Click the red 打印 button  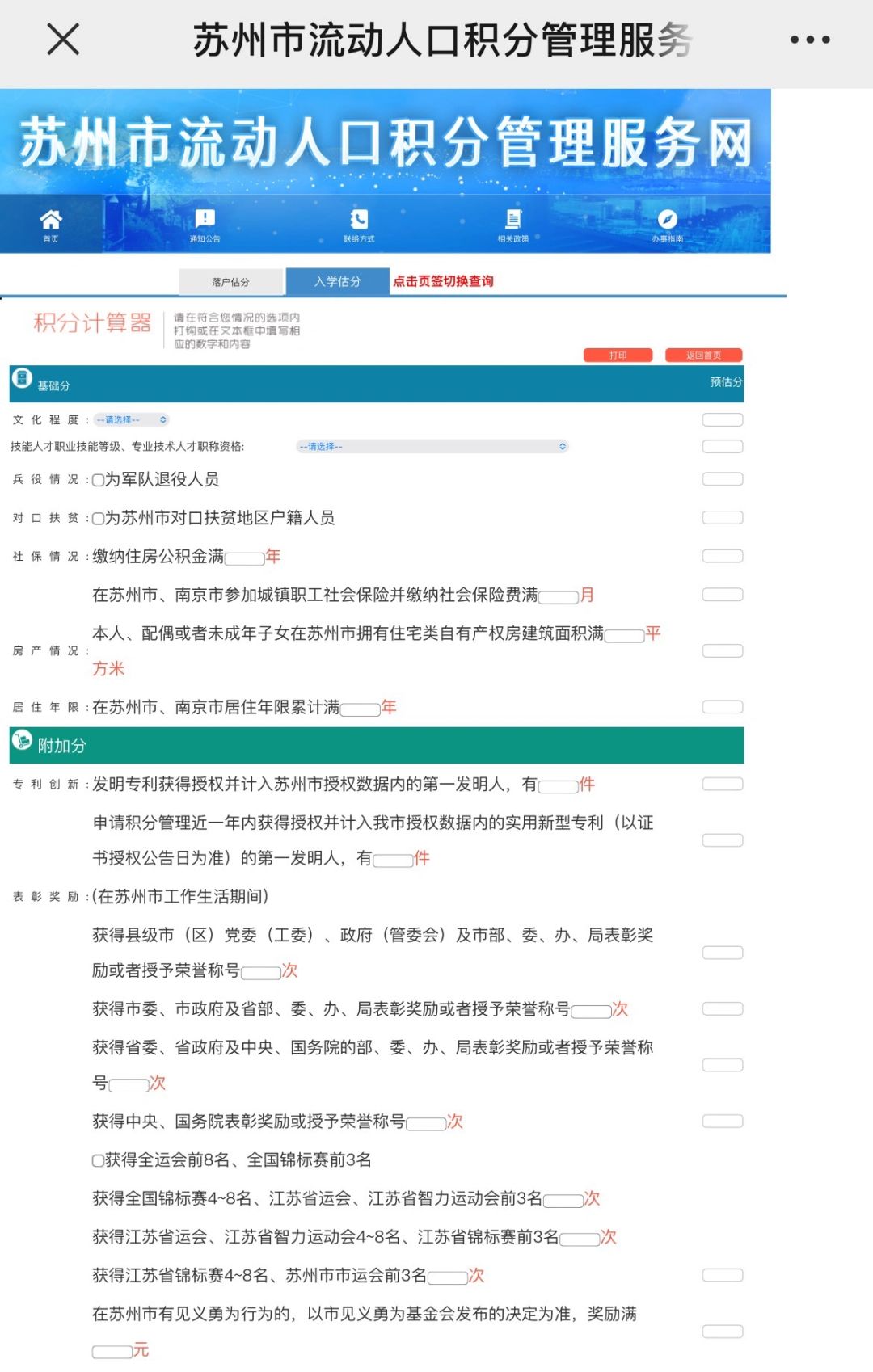coord(618,356)
